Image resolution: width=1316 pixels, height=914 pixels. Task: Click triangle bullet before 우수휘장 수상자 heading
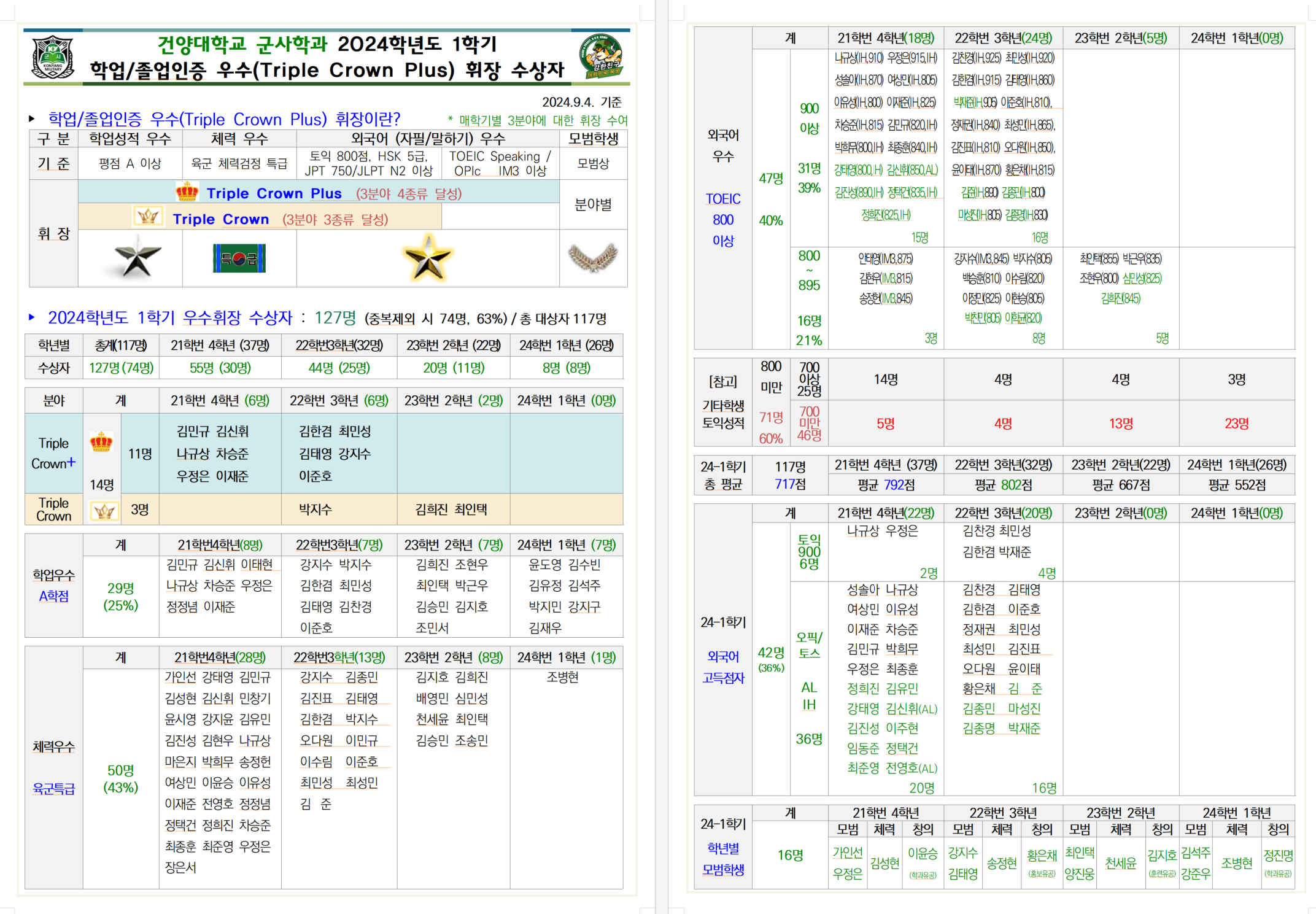coord(32,317)
